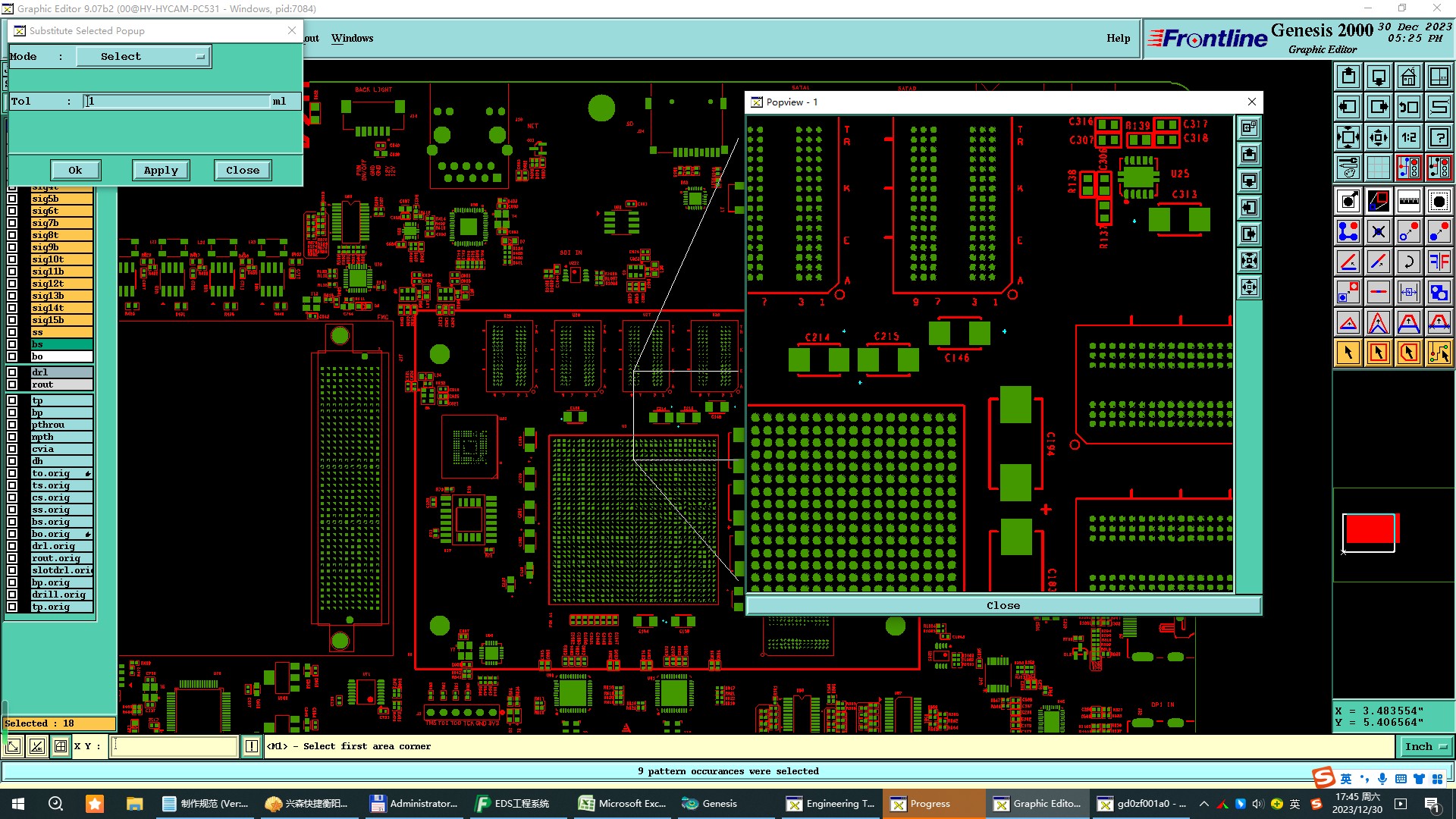Click the Pan Left arrow icon
Image resolution: width=1456 pixels, height=819 pixels.
[x=1348, y=107]
